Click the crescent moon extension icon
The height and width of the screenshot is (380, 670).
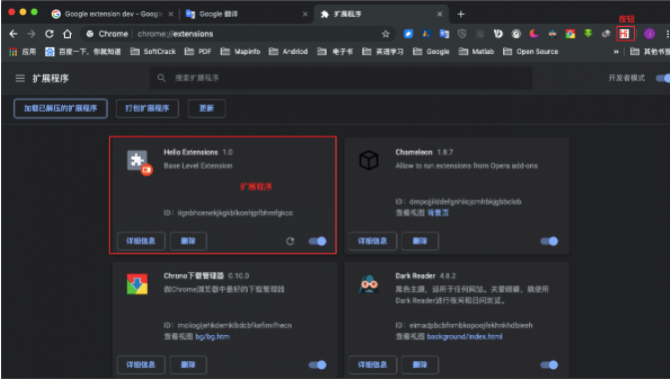(x=534, y=34)
